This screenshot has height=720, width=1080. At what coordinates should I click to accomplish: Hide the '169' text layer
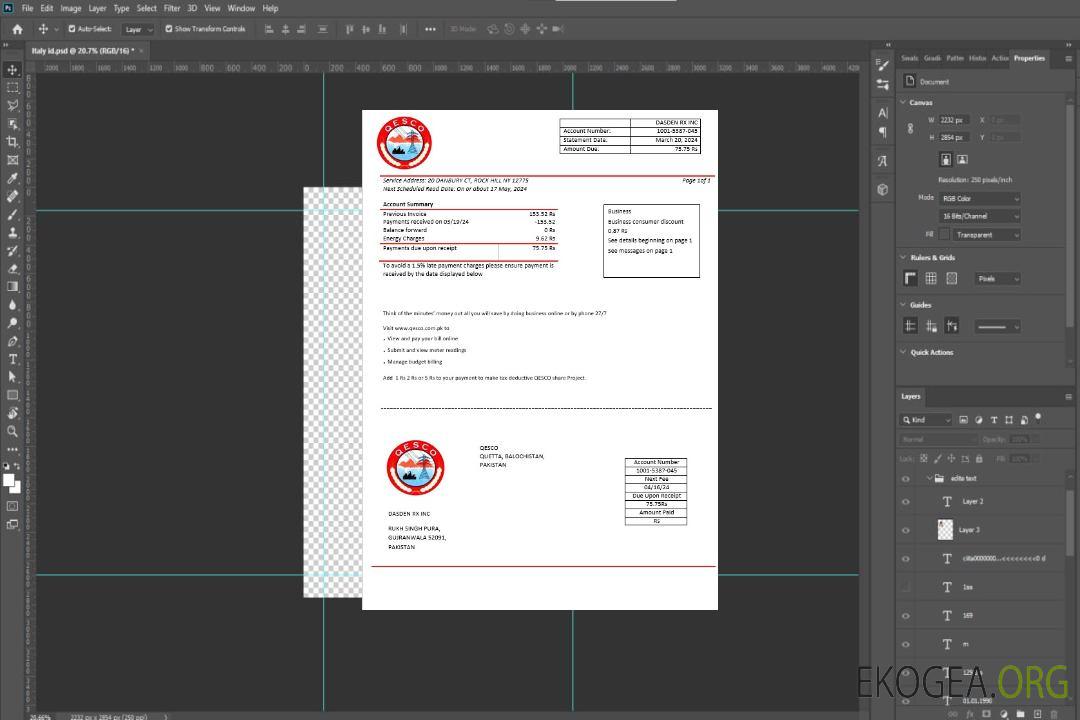(906, 616)
